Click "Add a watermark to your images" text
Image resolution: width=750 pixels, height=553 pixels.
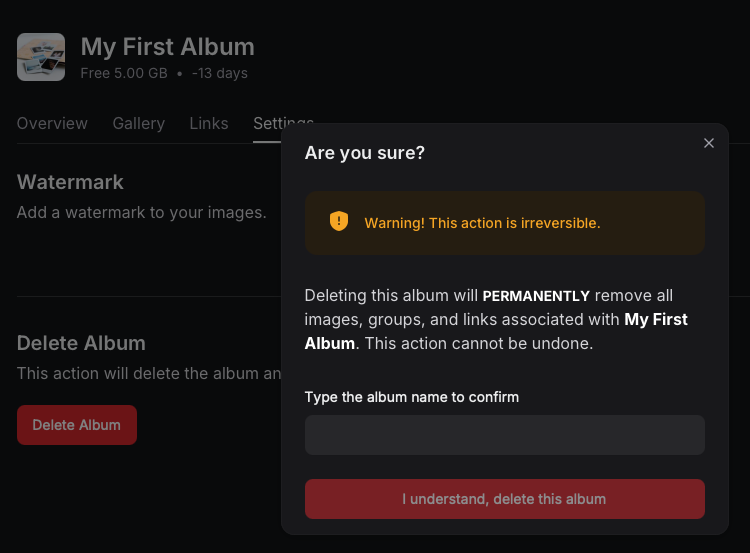tap(142, 212)
